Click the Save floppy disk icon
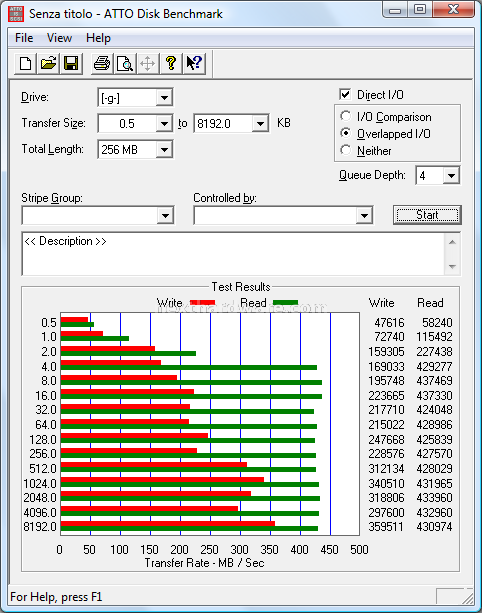Viewport: 482px width, 613px height. [71, 63]
